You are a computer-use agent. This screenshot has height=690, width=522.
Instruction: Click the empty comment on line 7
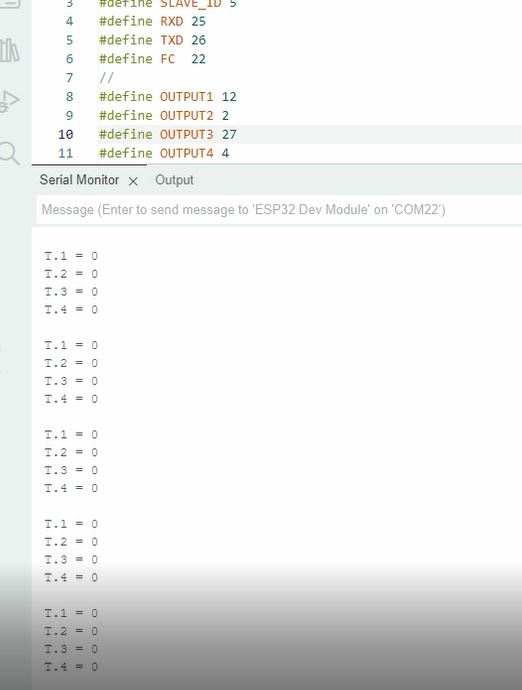point(106,78)
